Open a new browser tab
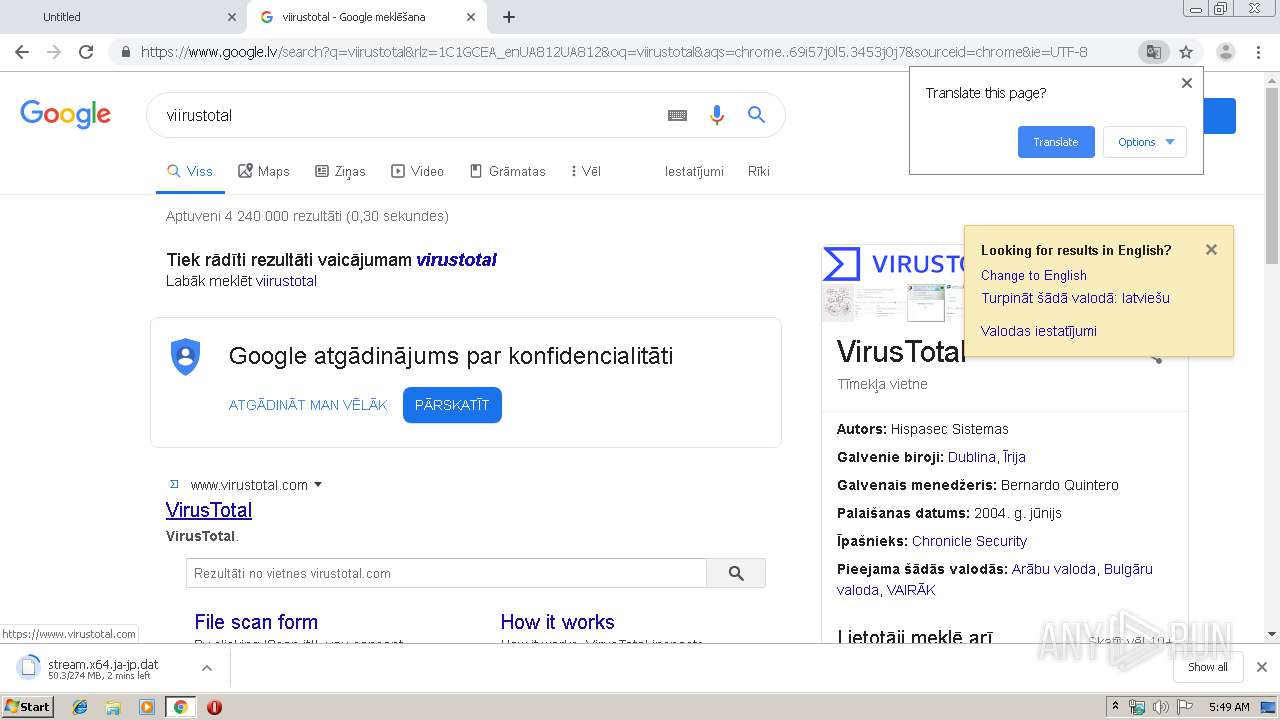1280x720 pixels. pyautogui.click(x=509, y=17)
